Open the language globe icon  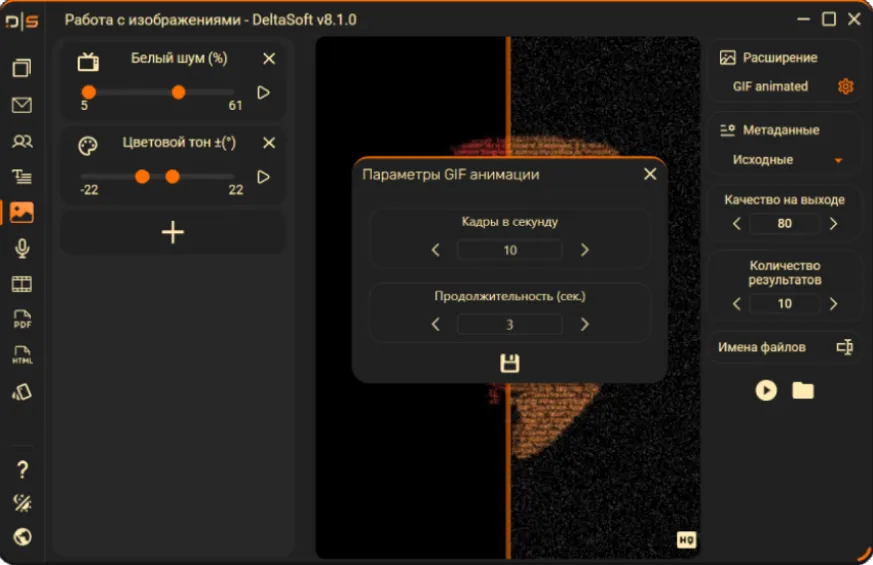(22, 537)
